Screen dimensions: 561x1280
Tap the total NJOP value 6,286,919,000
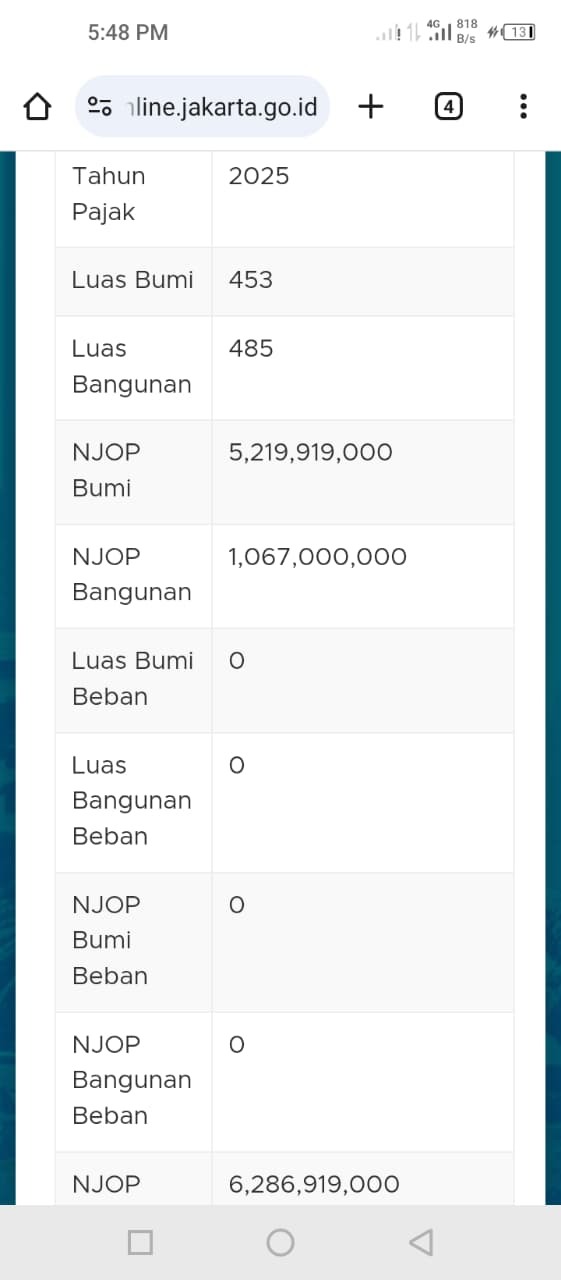coord(314,1185)
